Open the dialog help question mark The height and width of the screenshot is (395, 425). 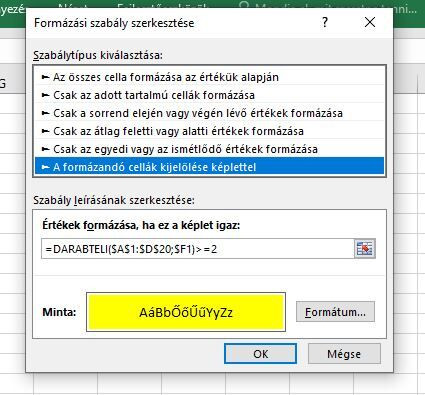click(x=325, y=22)
